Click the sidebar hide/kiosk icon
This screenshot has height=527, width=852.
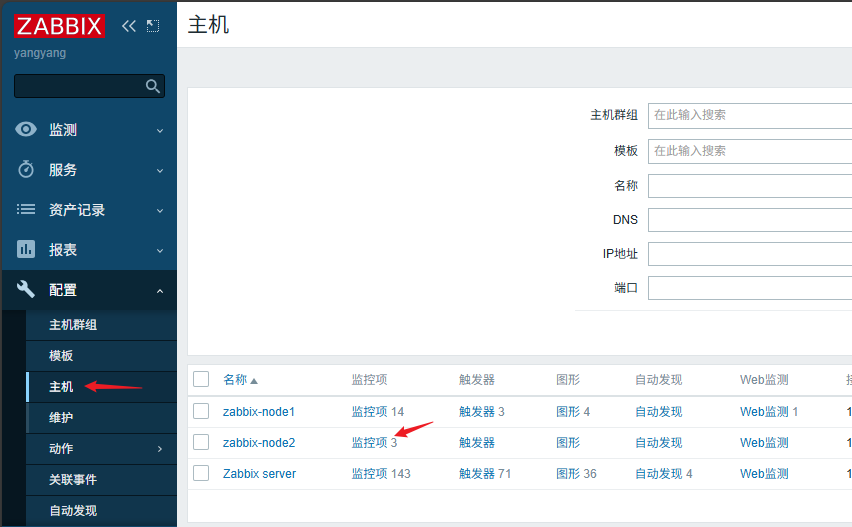pyautogui.click(x=153, y=26)
